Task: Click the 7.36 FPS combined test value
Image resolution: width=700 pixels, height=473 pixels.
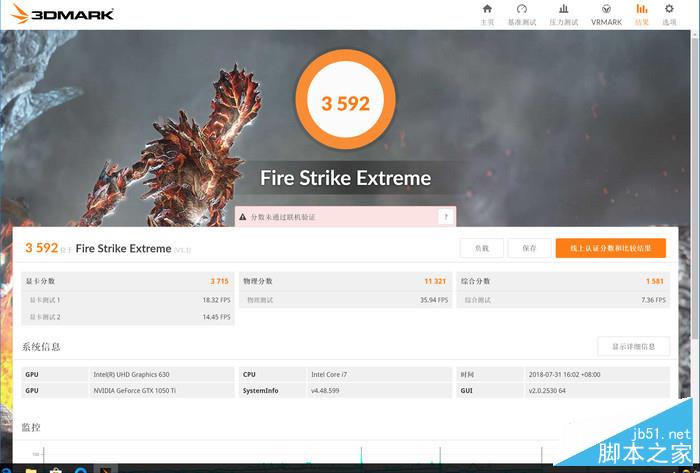Action: point(654,300)
